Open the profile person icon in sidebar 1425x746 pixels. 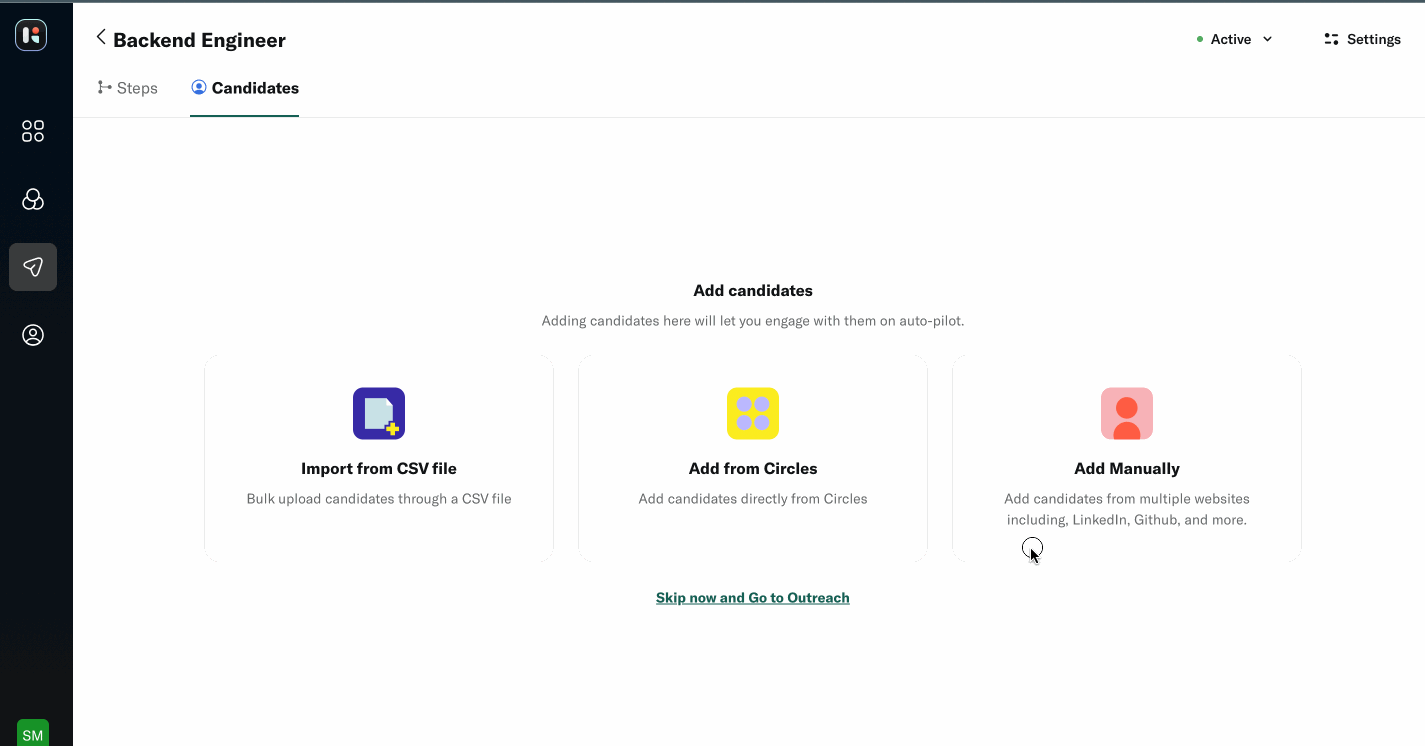click(32, 334)
